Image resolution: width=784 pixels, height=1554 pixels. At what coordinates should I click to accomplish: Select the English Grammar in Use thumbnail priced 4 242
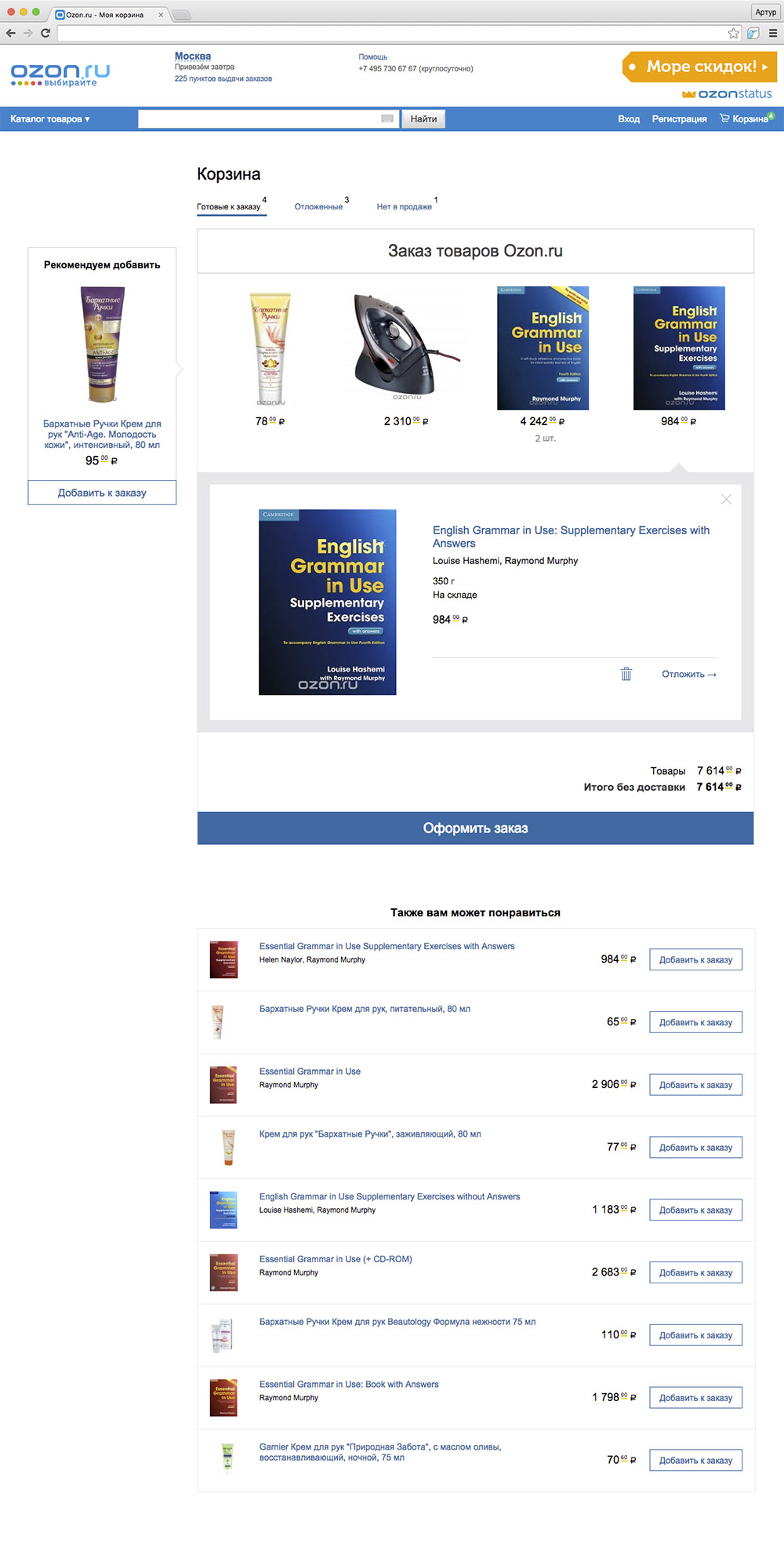[x=543, y=348]
